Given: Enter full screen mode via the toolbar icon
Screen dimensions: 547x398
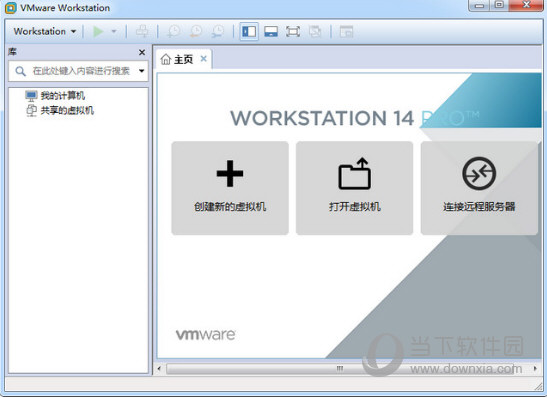Looking at the screenshot, I should (293, 32).
